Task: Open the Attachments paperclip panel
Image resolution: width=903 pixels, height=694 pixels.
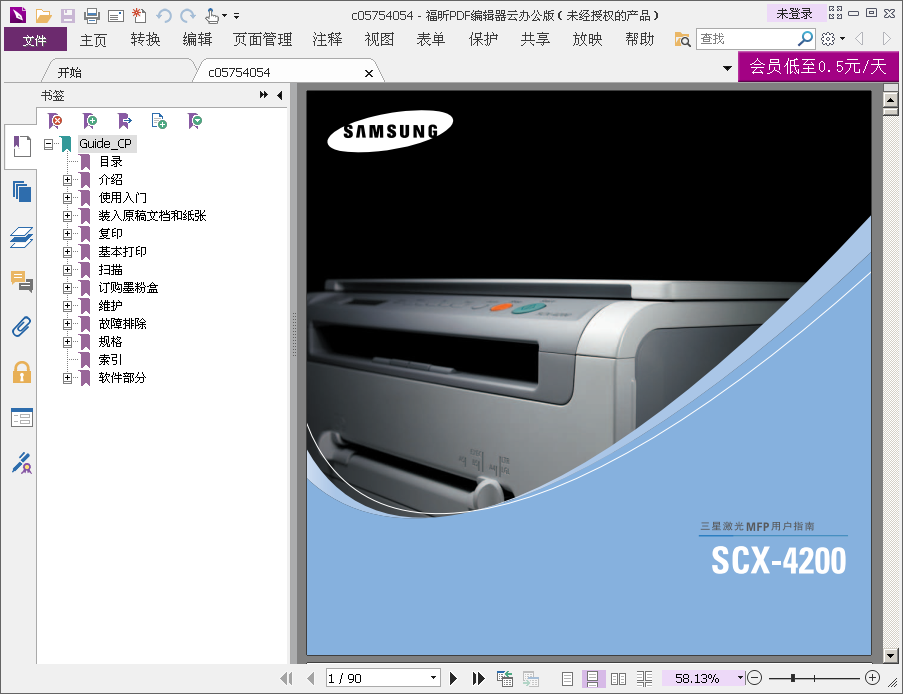Action: (21, 327)
